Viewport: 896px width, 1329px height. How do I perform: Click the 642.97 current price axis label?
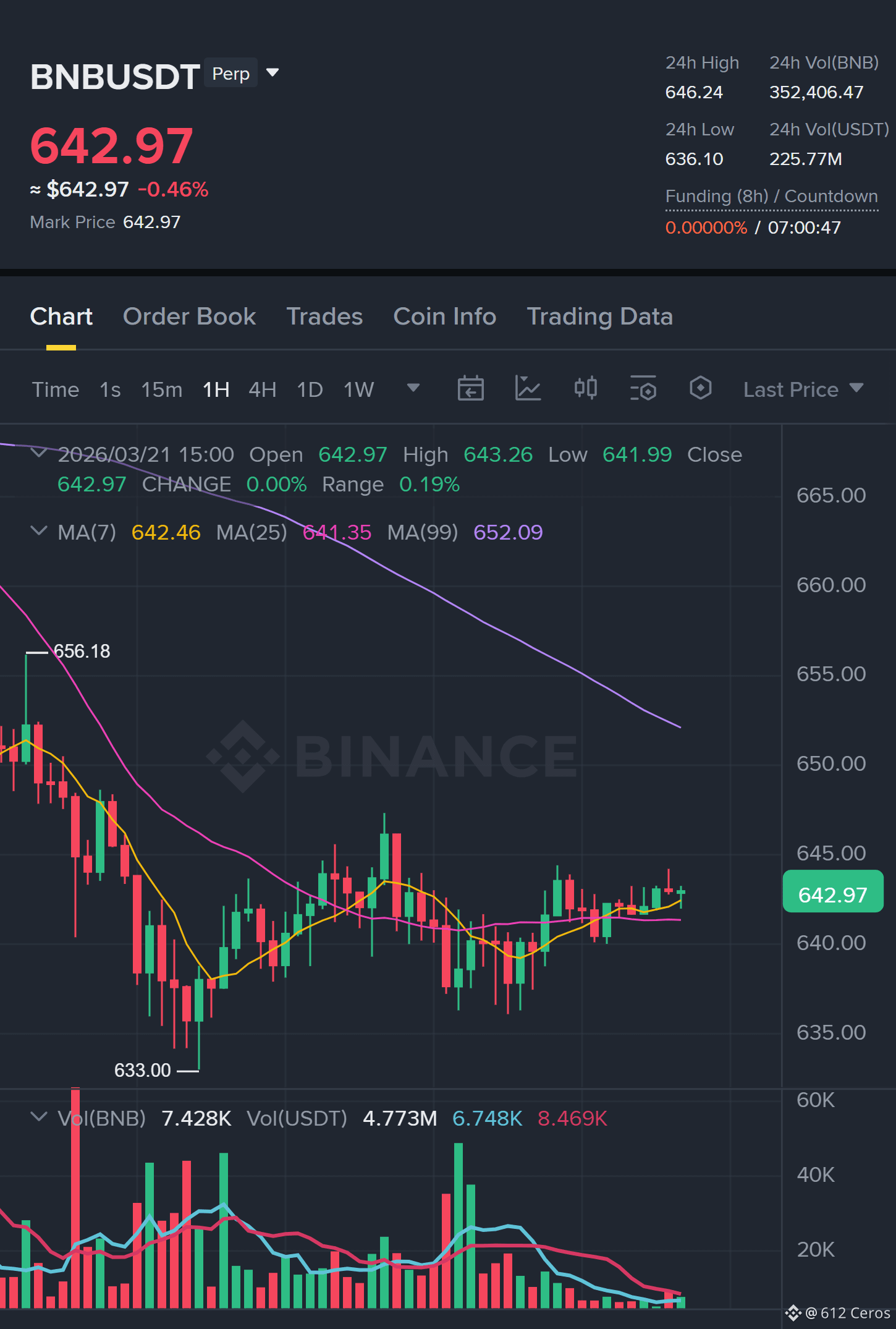point(832,891)
